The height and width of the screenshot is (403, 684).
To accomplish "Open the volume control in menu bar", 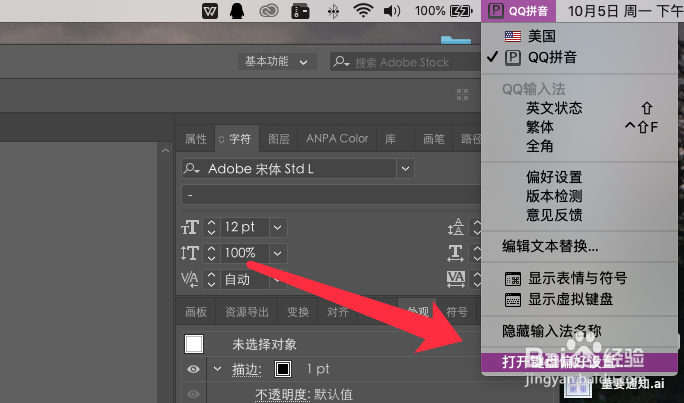I will pos(392,11).
